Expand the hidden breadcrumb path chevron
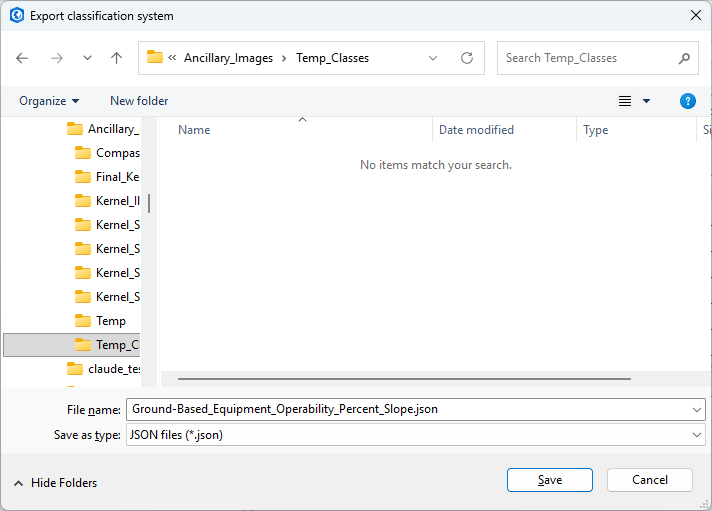The height and width of the screenshot is (511, 712). click(172, 58)
